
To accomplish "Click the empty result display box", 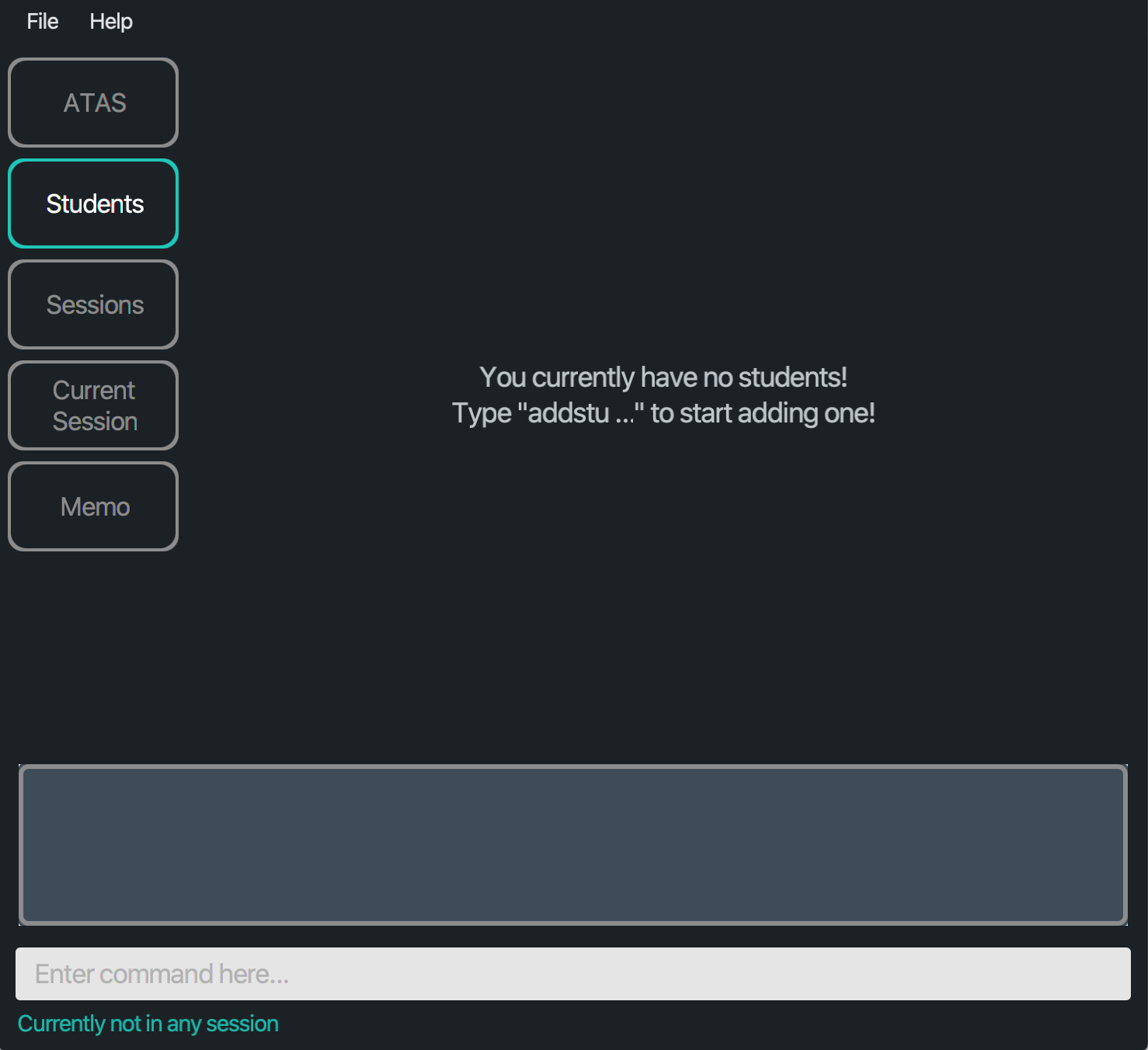I will coord(573,845).
